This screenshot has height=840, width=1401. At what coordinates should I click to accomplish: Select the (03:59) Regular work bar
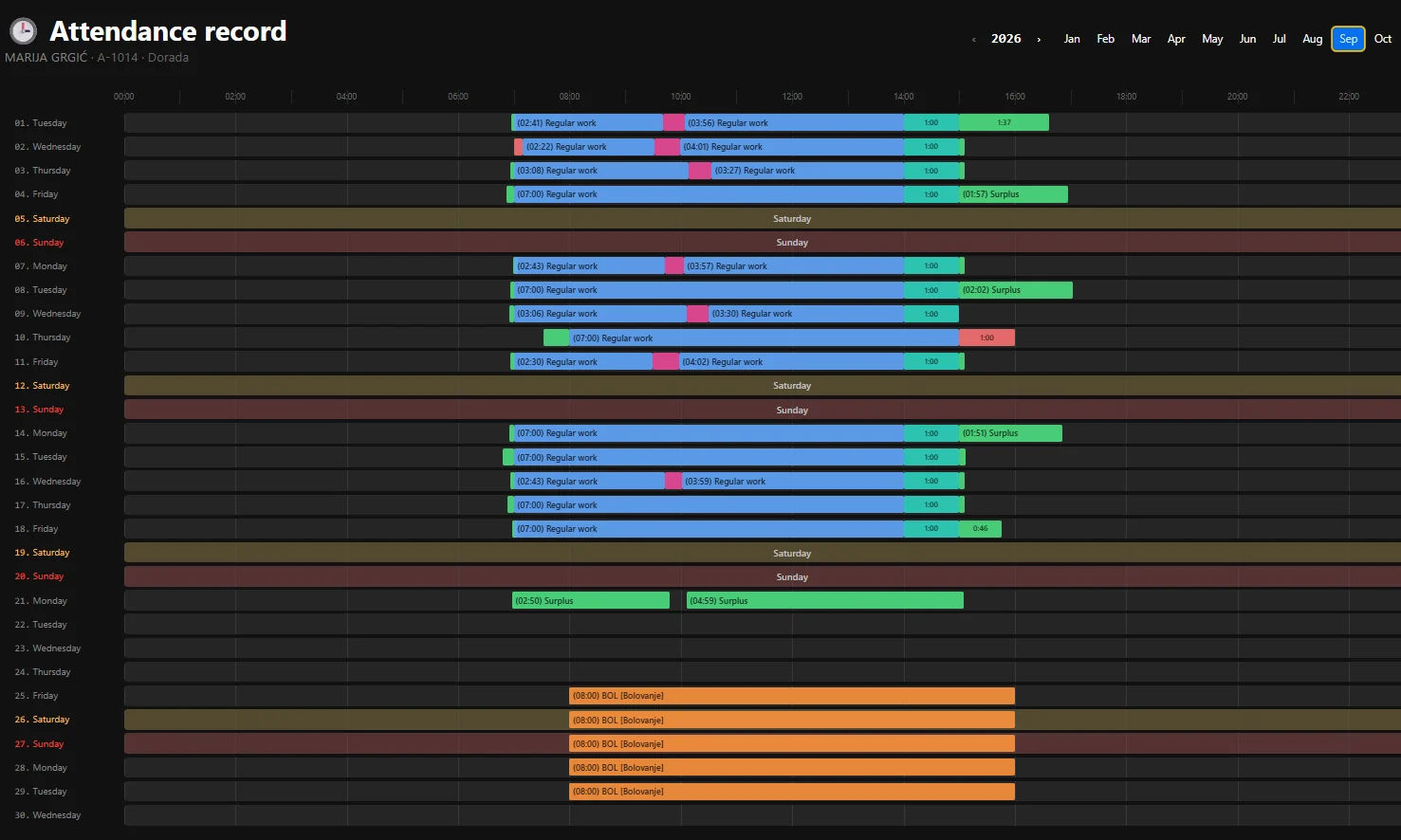[793, 481]
